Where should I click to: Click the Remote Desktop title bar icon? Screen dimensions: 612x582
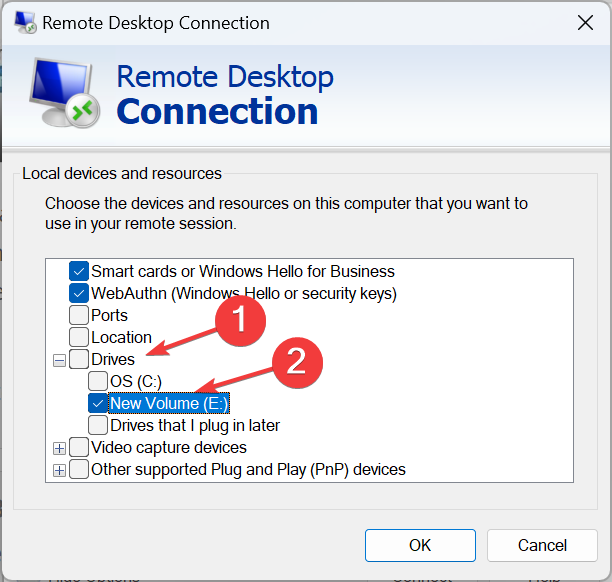(x=25, y=23)
